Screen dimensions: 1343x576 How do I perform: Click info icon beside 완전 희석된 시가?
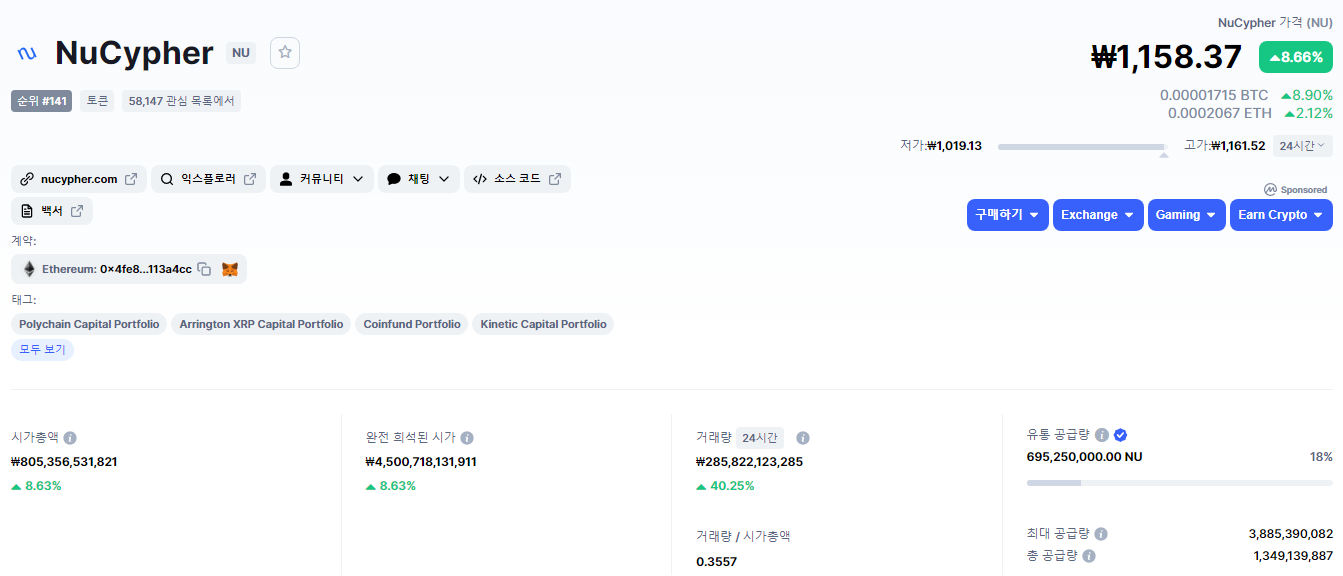467,438
